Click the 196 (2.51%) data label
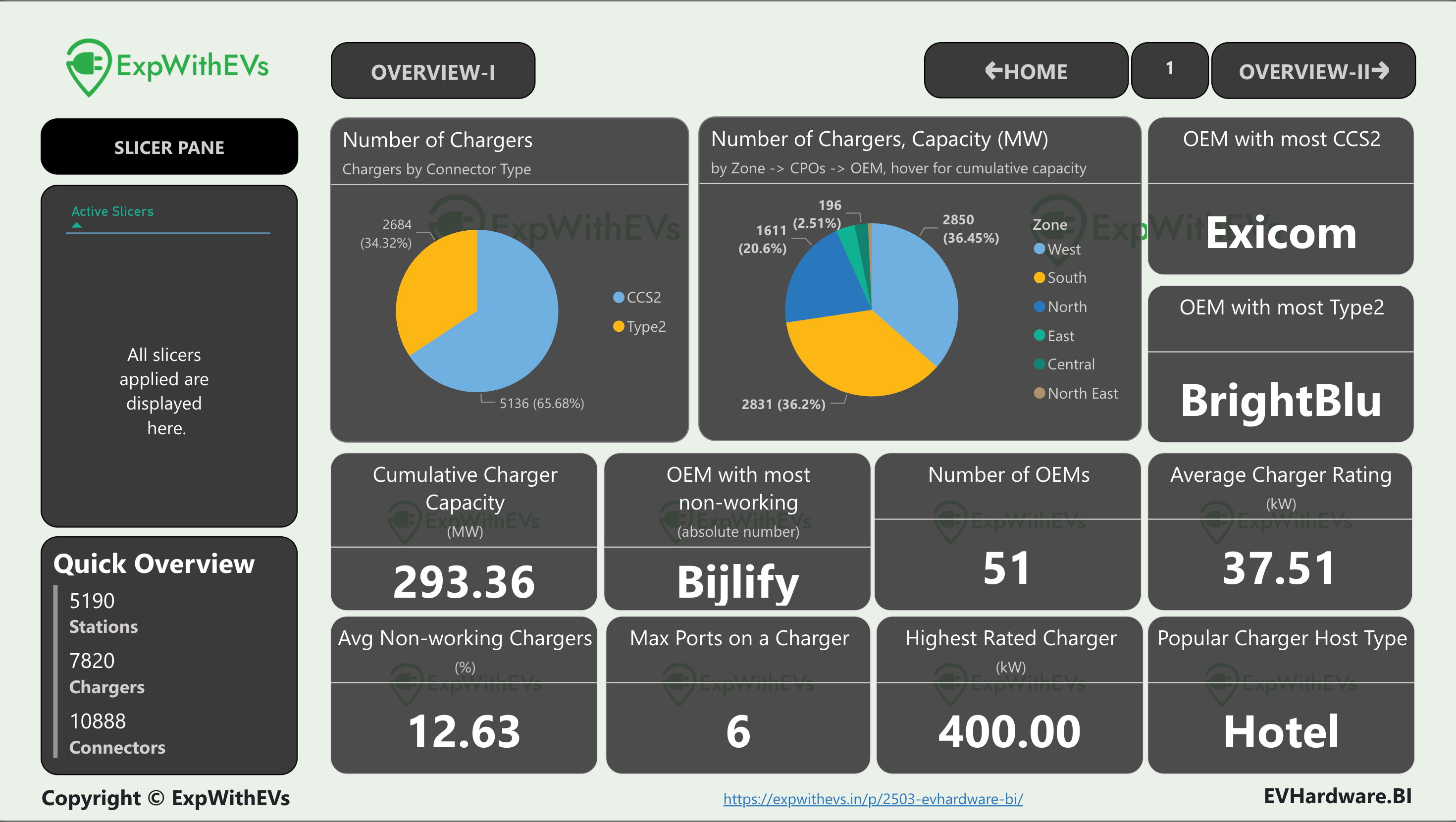 point(817,214)
